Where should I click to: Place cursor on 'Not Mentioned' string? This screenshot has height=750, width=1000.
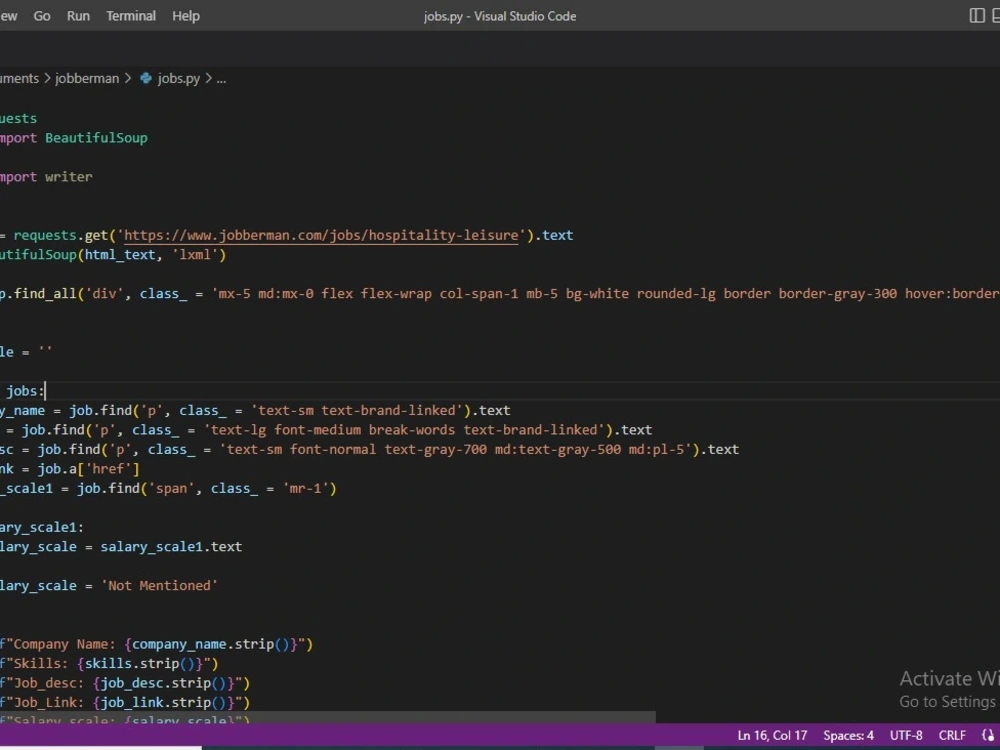click(159, 585)
